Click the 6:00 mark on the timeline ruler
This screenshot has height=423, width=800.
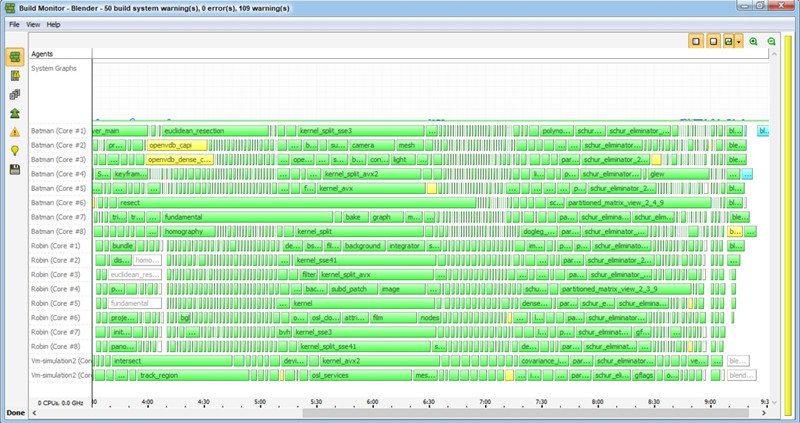pyautogui.click(x=372, y=403)
